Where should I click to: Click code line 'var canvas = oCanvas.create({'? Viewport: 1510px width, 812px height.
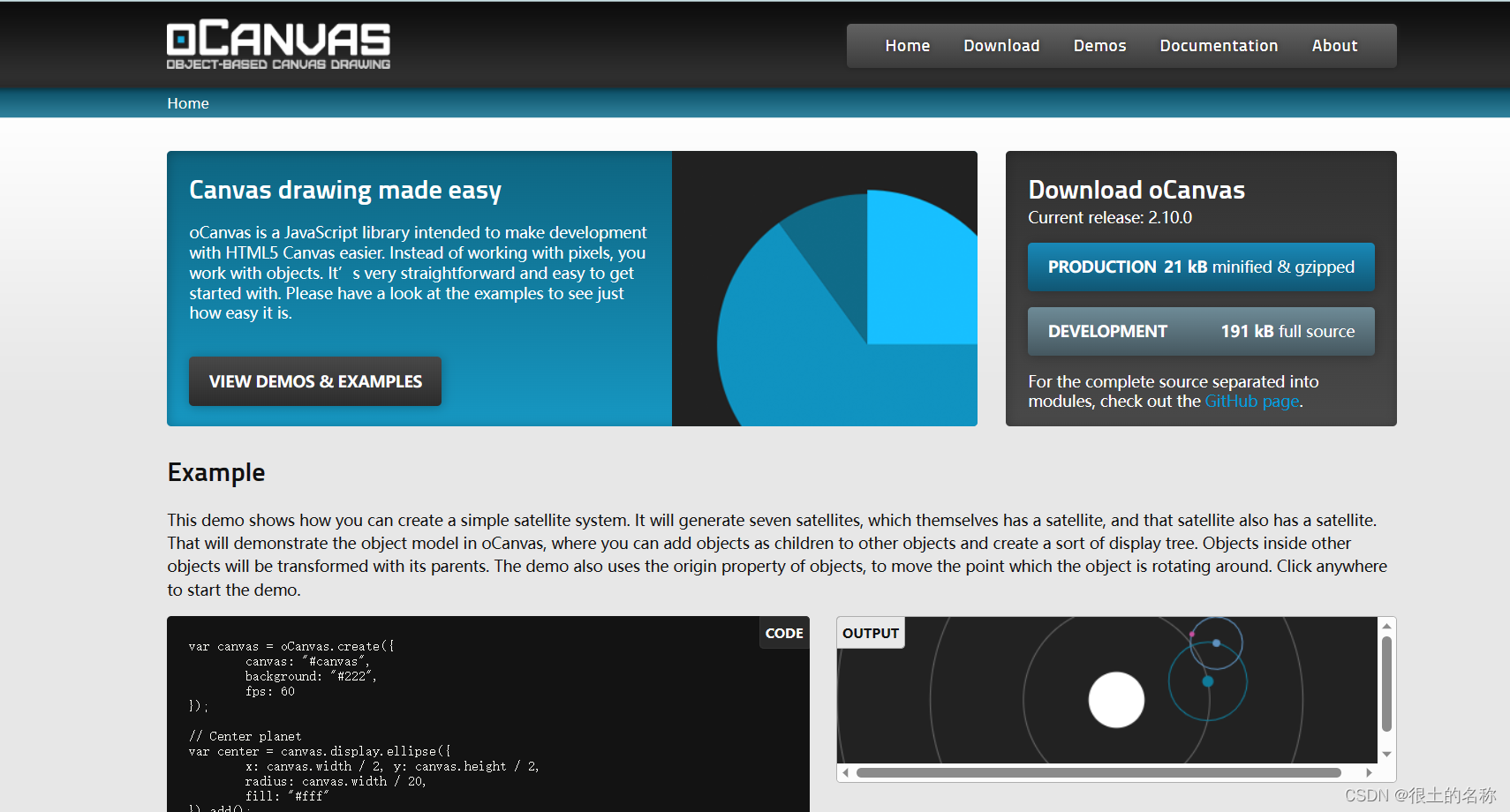pos(291,646)
